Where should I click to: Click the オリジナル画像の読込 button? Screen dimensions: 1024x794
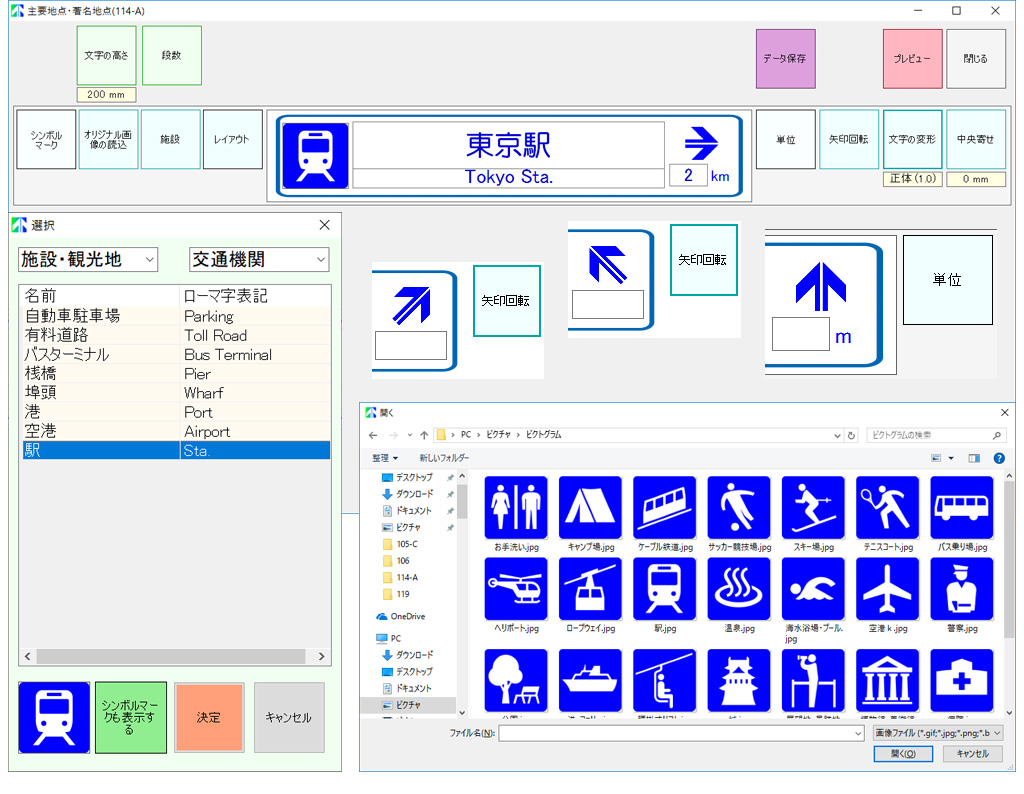click(108, 139)
